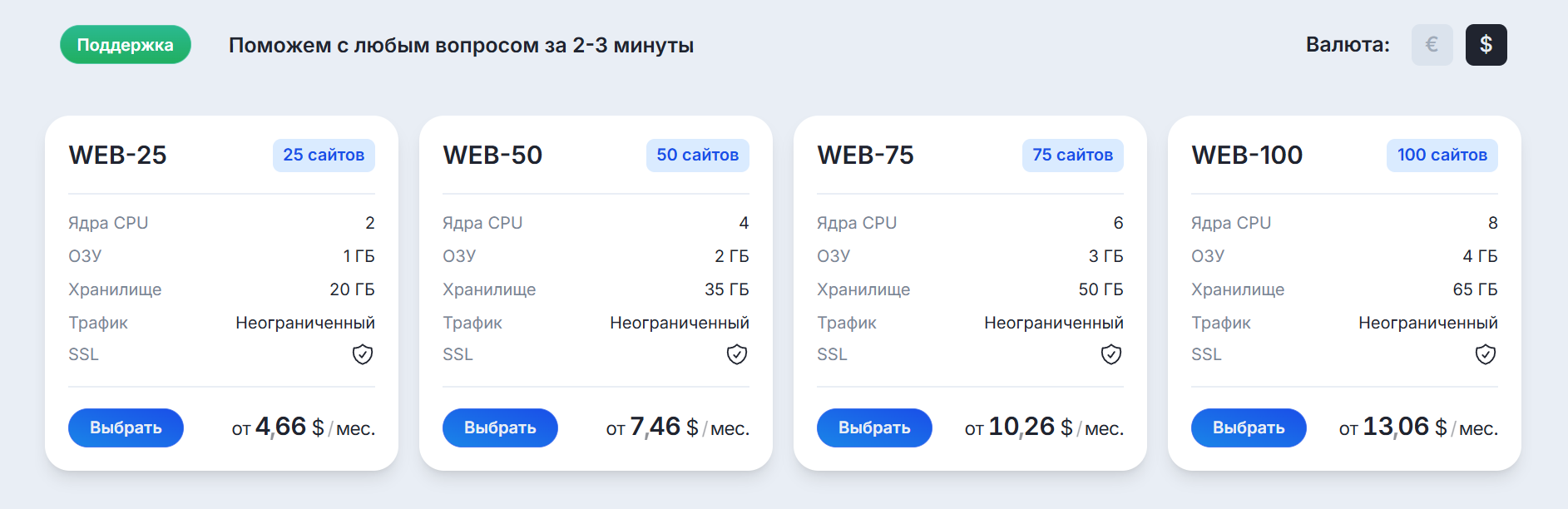
Task: Click the 100 сайтов badge
Action: tap(1442, 156)
